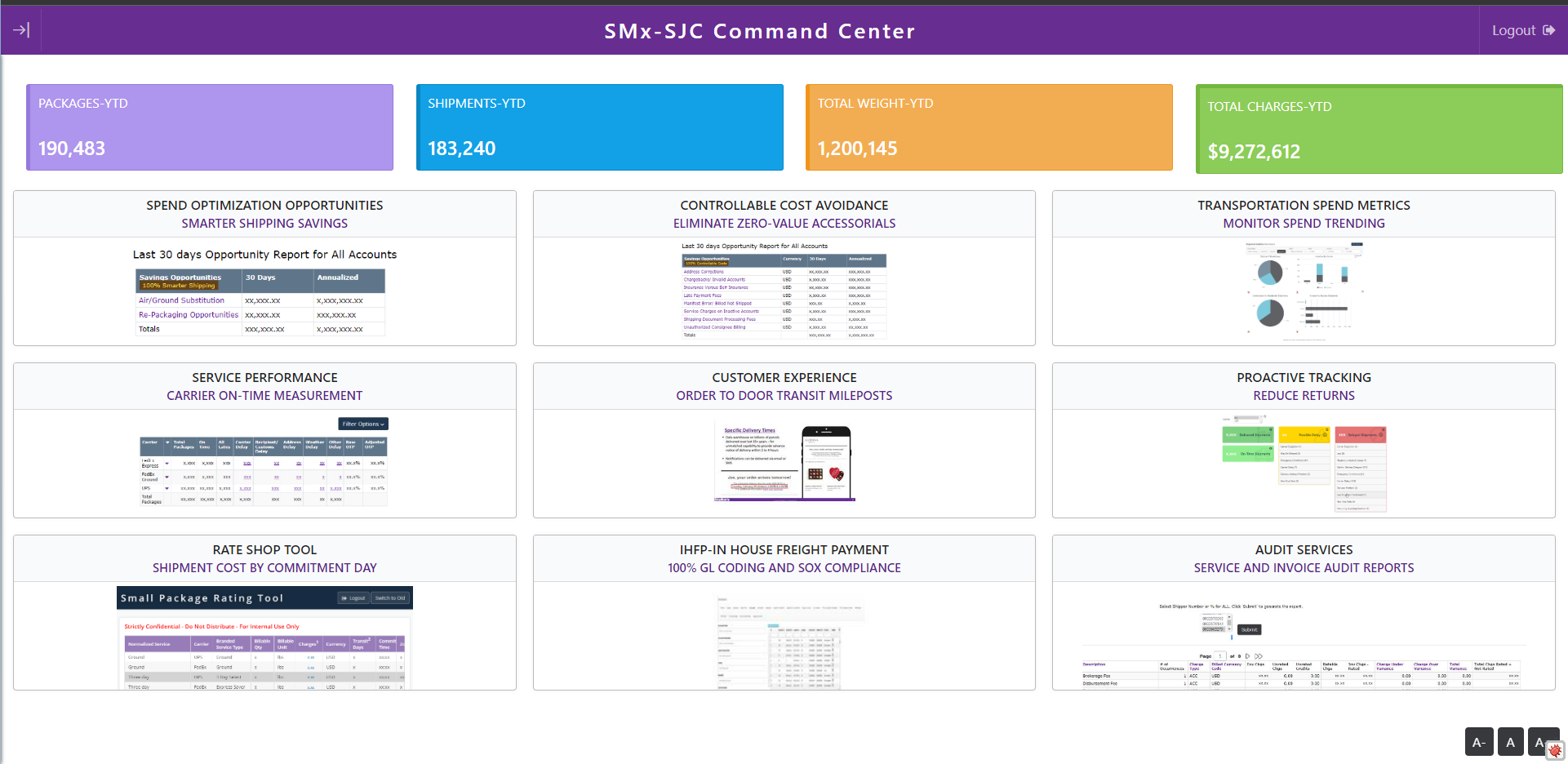This screenshot has height=764, width=1568.
Task: Expand the left sidebar navigation arrow
Action: point(20,29)
